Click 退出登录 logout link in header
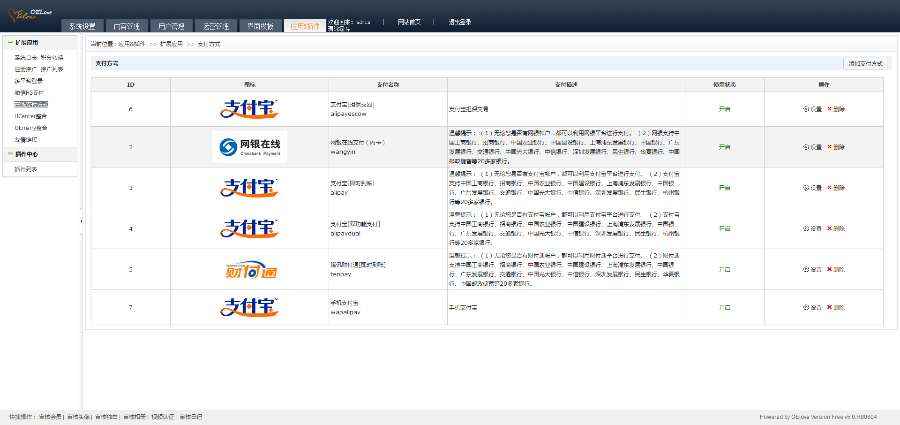 tap(460, 22)
